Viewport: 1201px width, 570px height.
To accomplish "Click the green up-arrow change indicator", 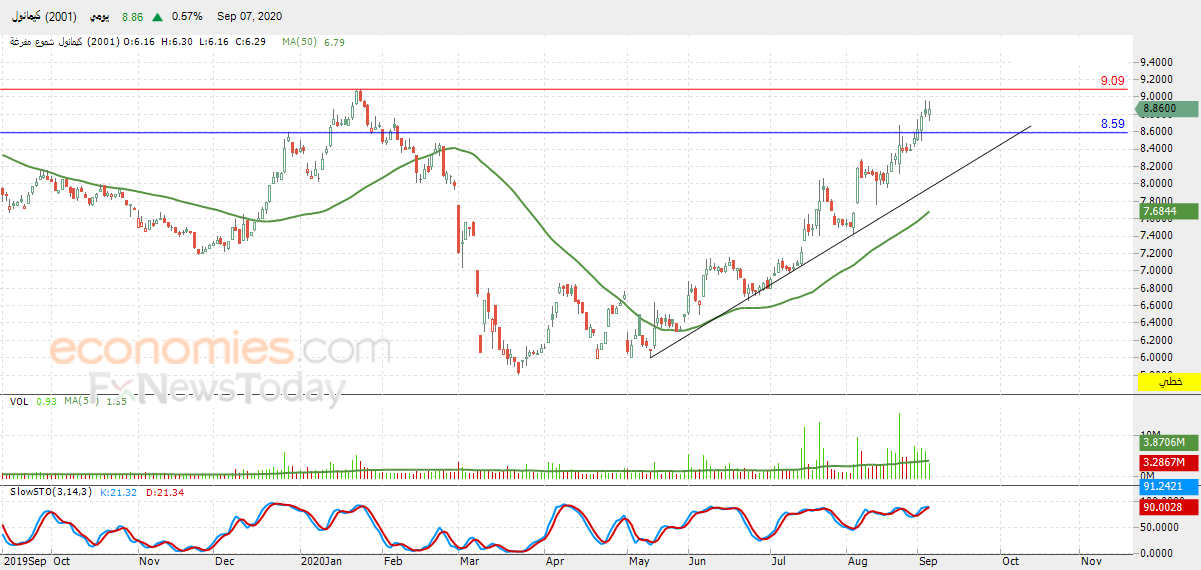I will [157, 16].
